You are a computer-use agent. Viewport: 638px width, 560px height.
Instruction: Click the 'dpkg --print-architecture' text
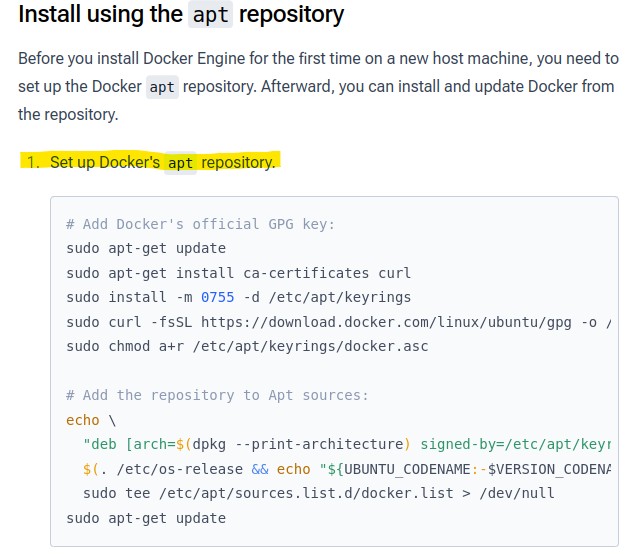coord(298,444)
